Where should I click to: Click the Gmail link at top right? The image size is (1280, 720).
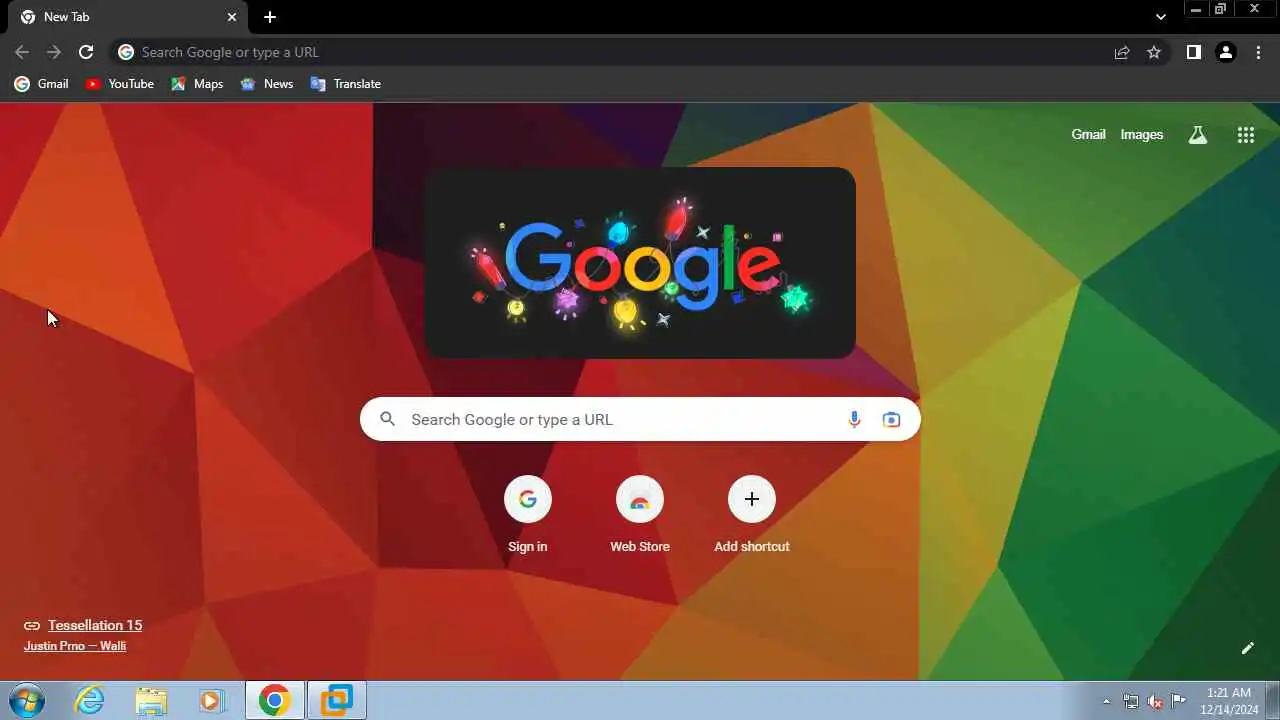click(1088, 135)
